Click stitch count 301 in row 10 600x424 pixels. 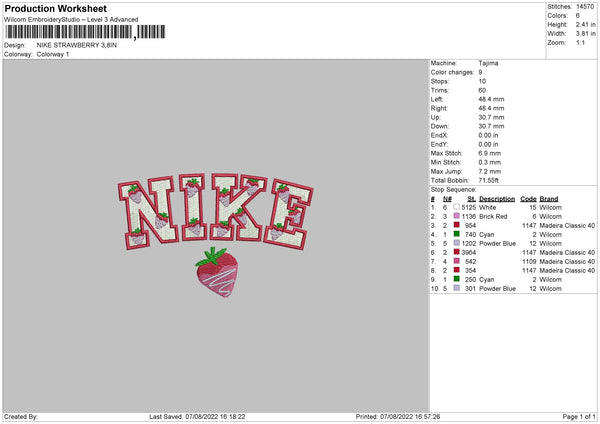point(470,288)
